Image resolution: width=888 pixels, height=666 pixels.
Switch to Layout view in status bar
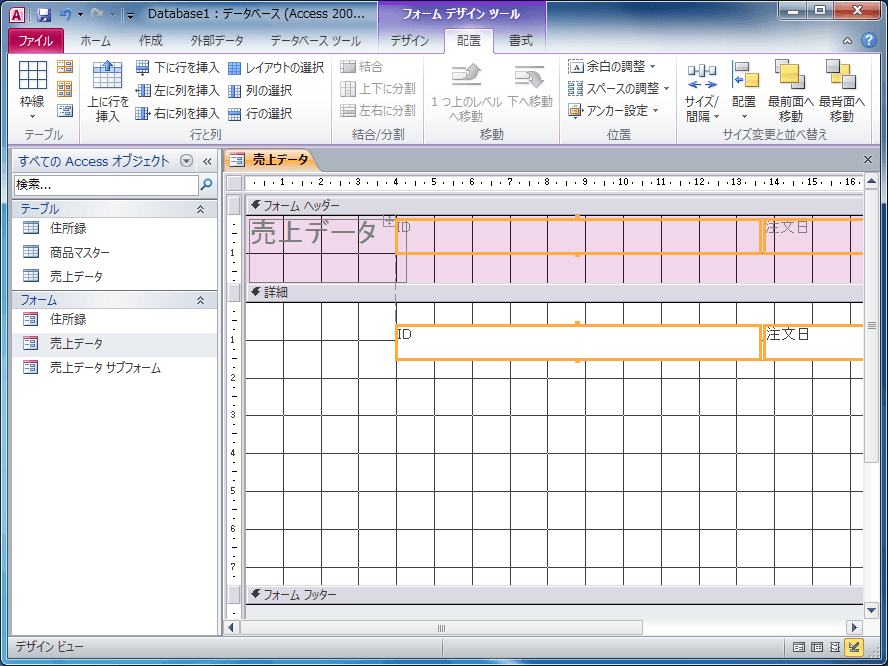click(x=835, y=647)
